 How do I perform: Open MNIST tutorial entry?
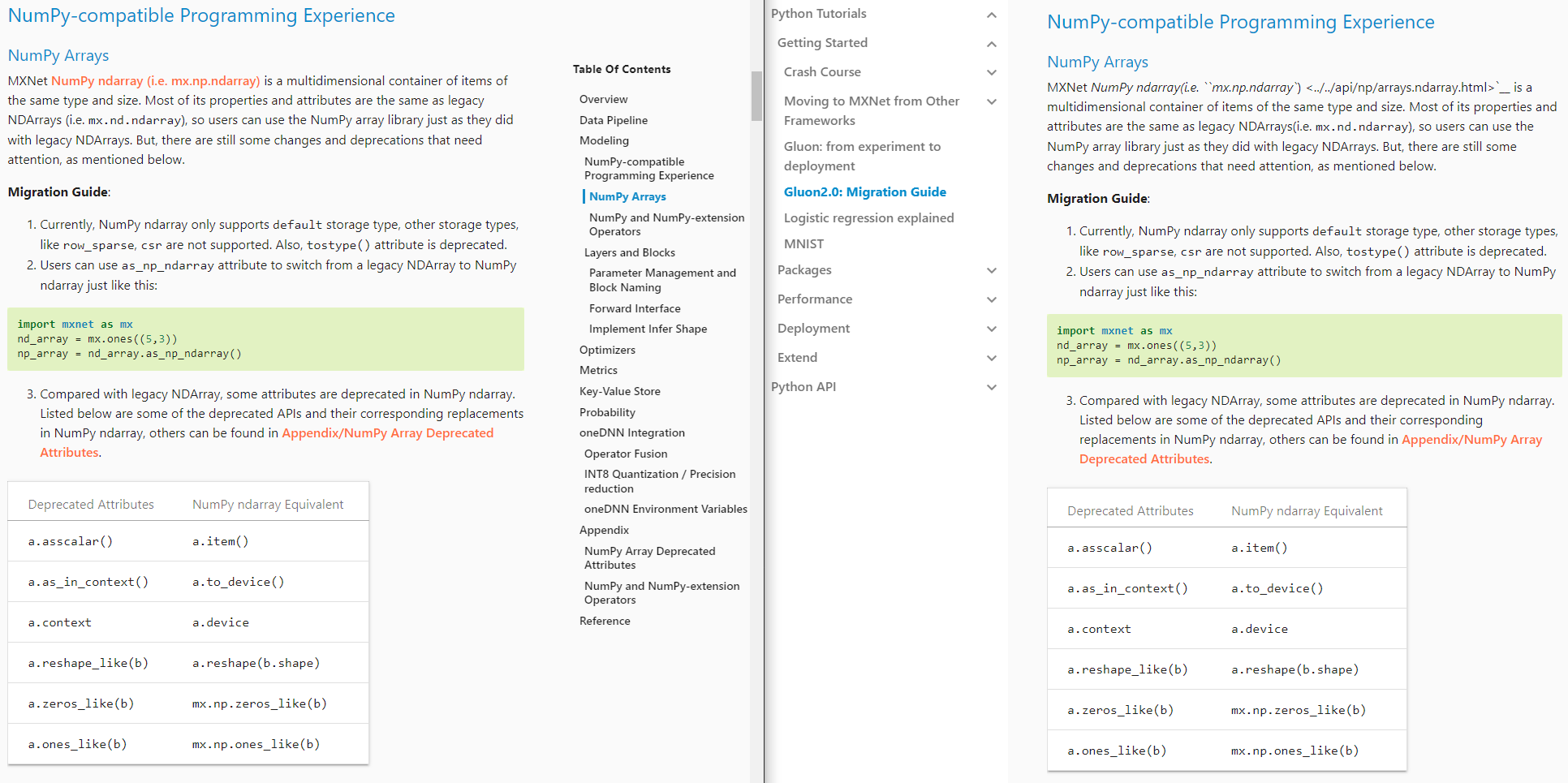[803, 244]
